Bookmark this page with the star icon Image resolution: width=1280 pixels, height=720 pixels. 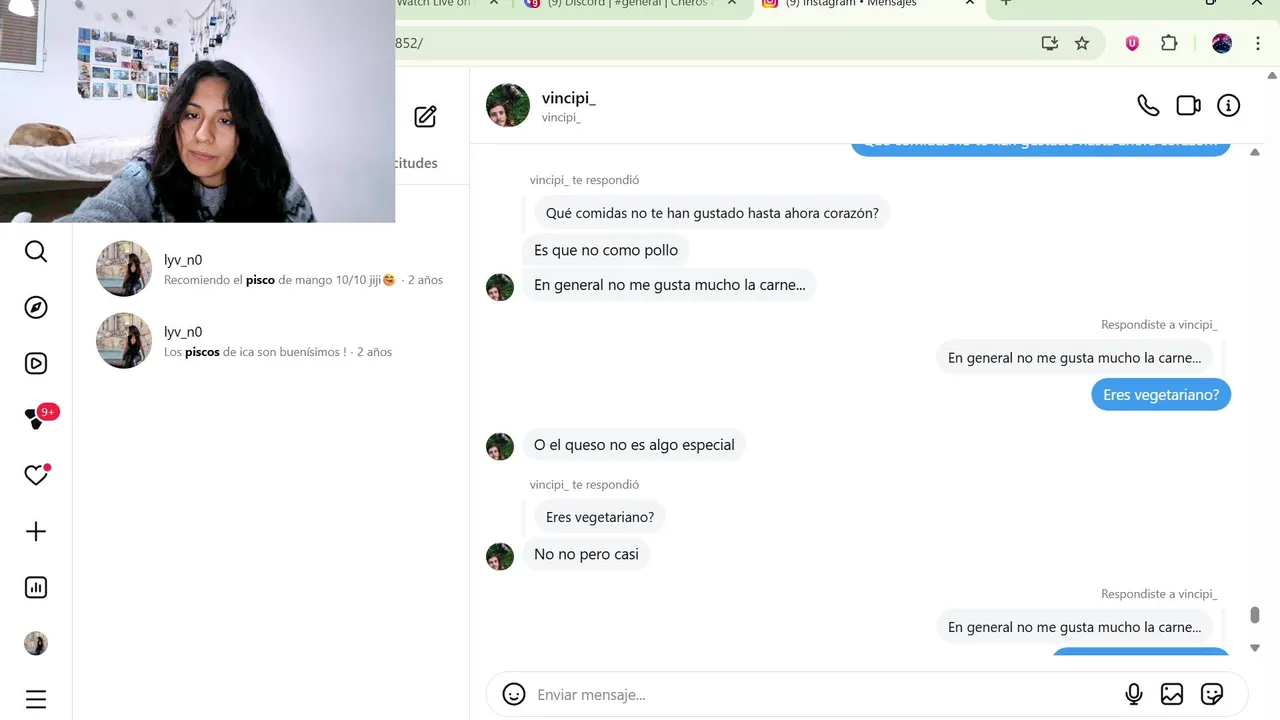pos(1082,43)
